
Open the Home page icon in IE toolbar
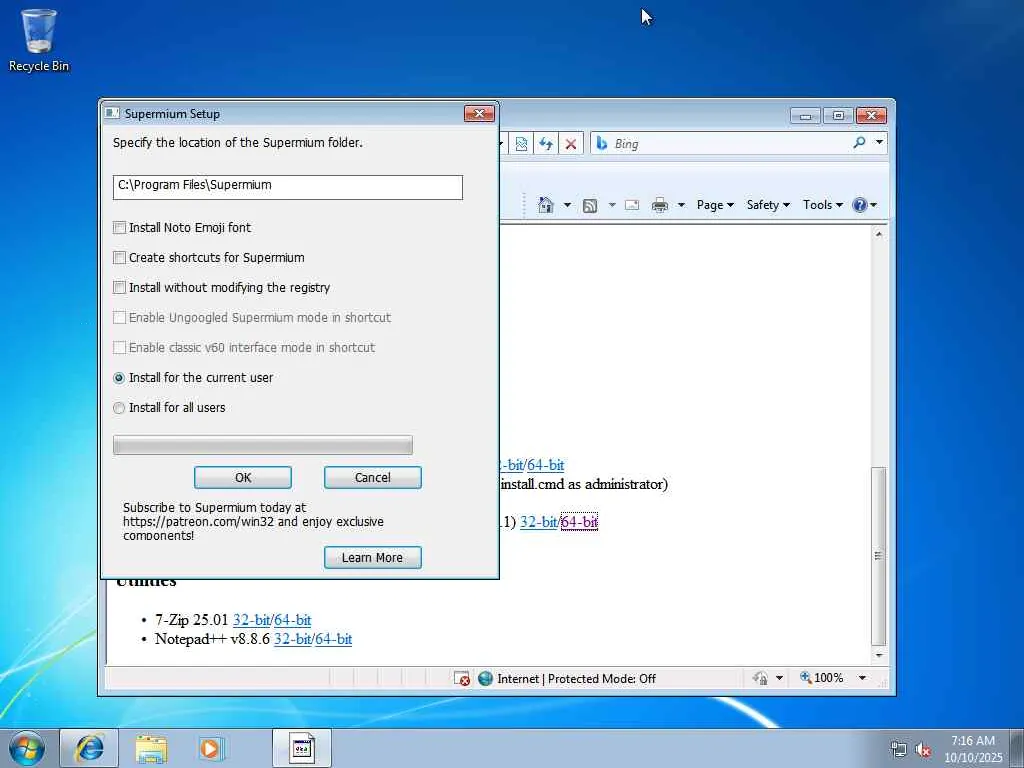tap(545, 205)
